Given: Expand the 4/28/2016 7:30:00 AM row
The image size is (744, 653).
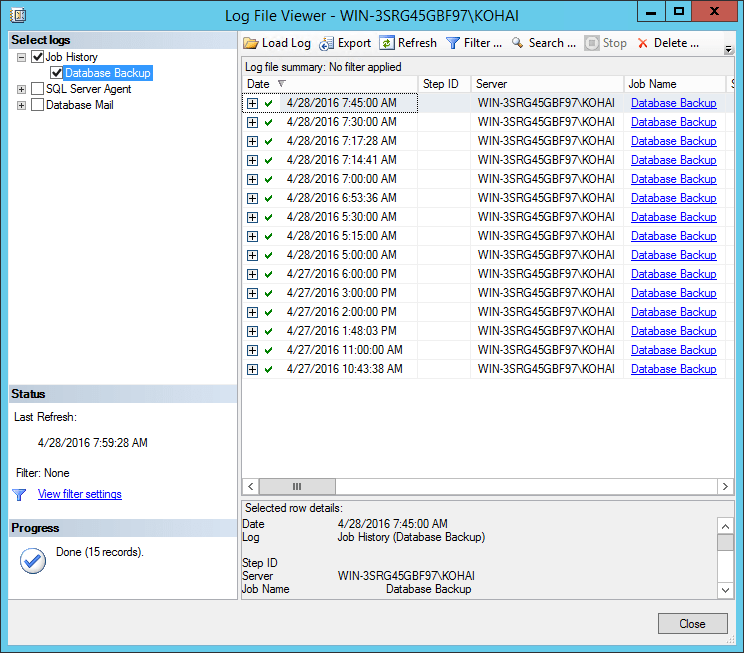Looking at the screenshot, I should [x=252, y=122].
